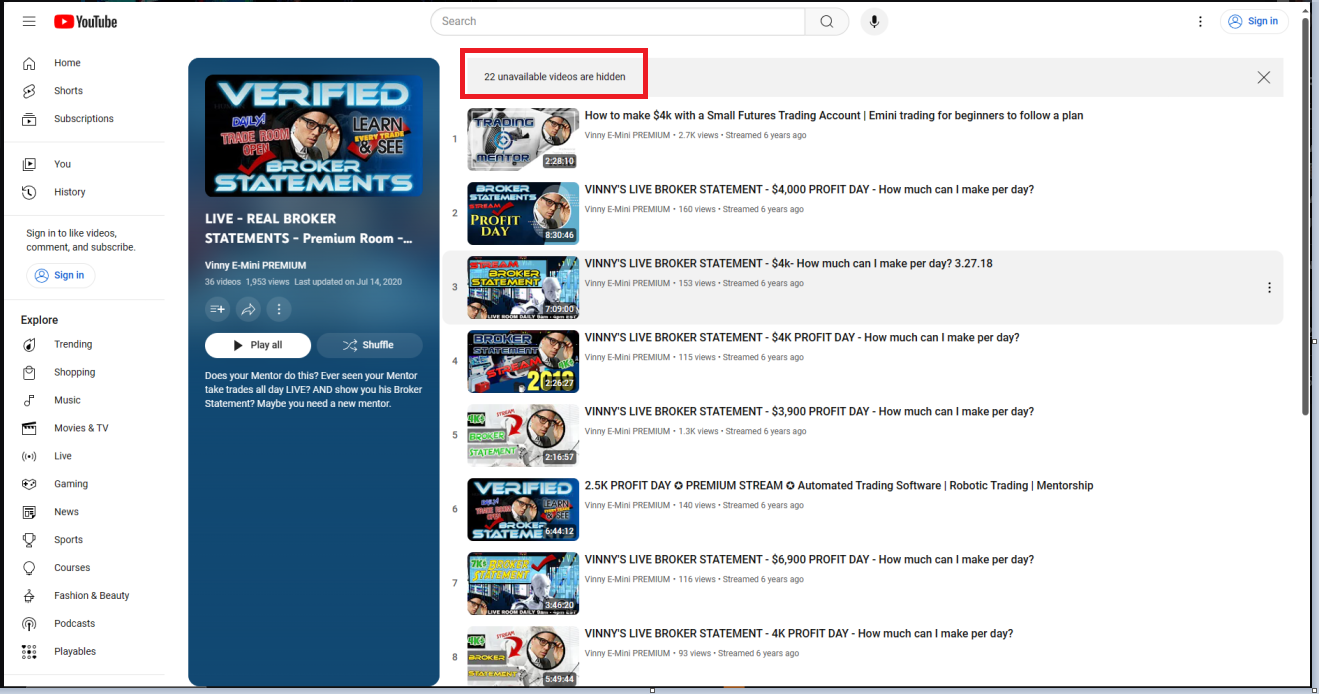Open video thumbnail with 2:16:57 duration
The height and width of the screenshot is (694, 1319).
[523, 435]
